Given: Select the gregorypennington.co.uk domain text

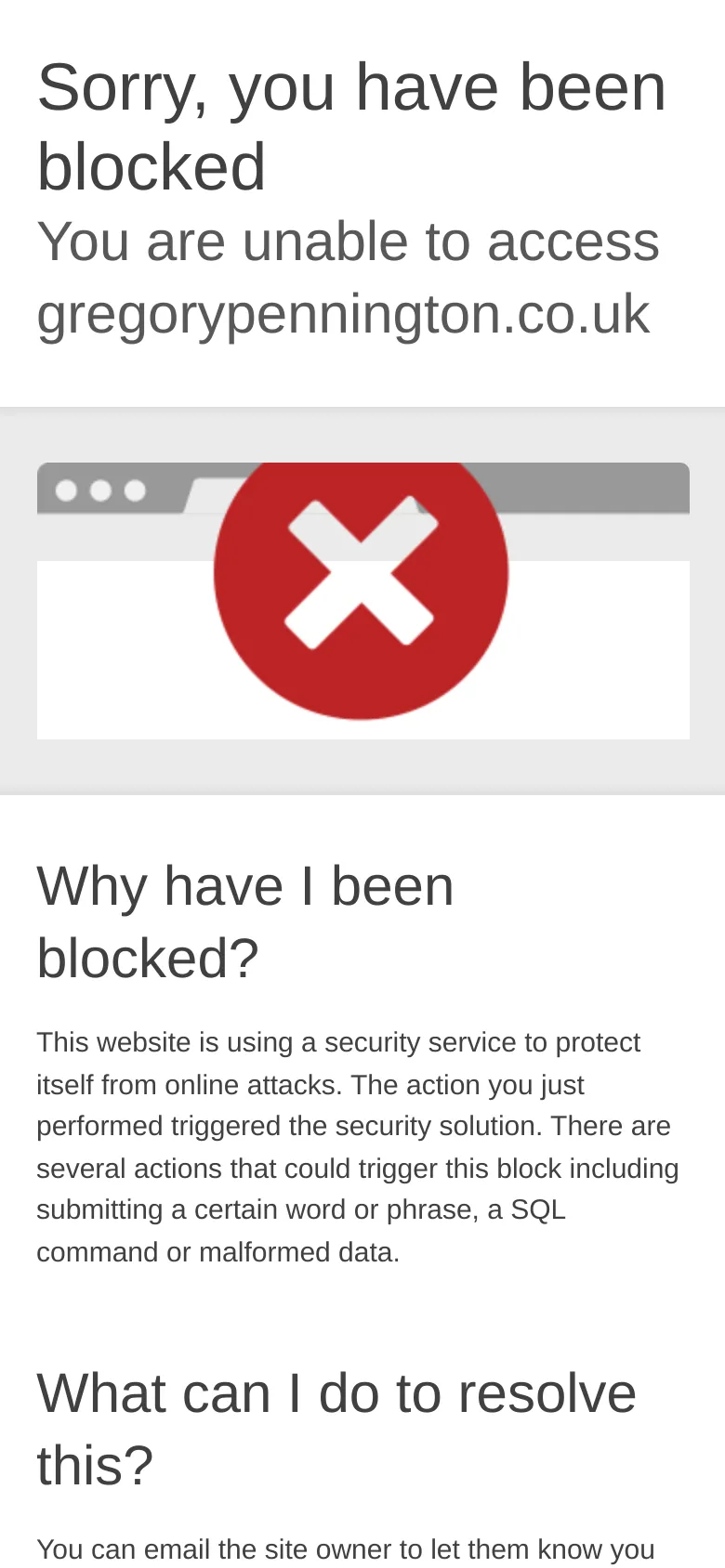Looking at the screenshot, I should [343, 314].
